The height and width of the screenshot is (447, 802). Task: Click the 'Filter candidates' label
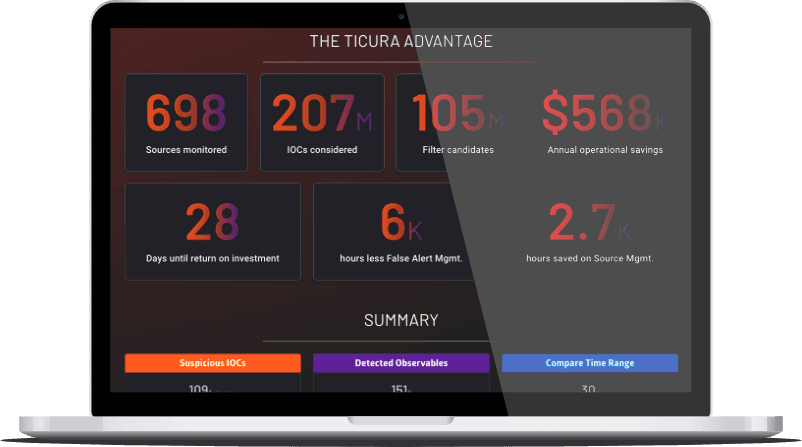pyautogui.click(x=458, y=150)
